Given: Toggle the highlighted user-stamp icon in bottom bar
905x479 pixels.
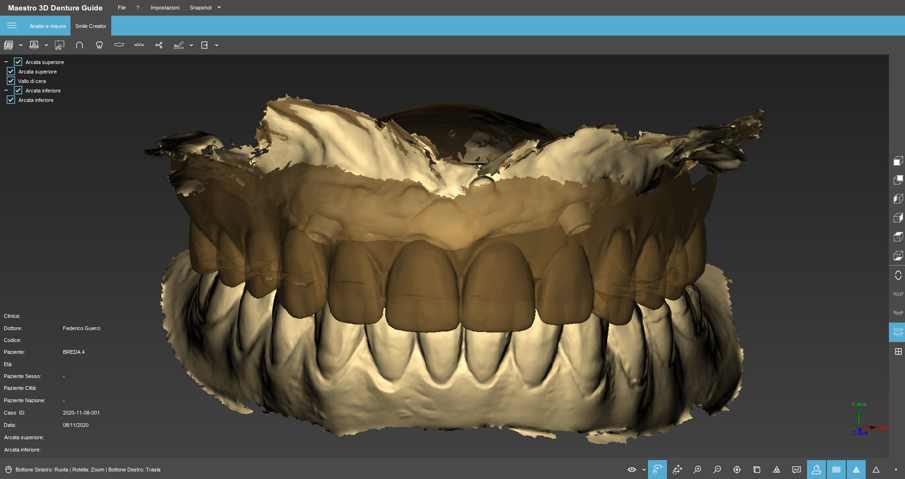Looking at the screenshot, I should point(816,470).
